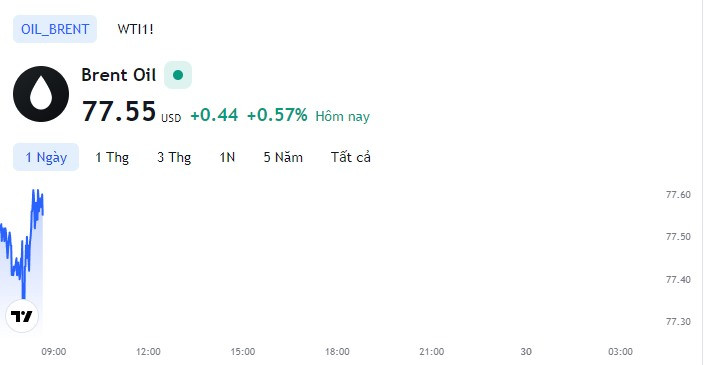Select the 1 Ngày time range
This screenshot has width=704, height=365.
(46, 157)
